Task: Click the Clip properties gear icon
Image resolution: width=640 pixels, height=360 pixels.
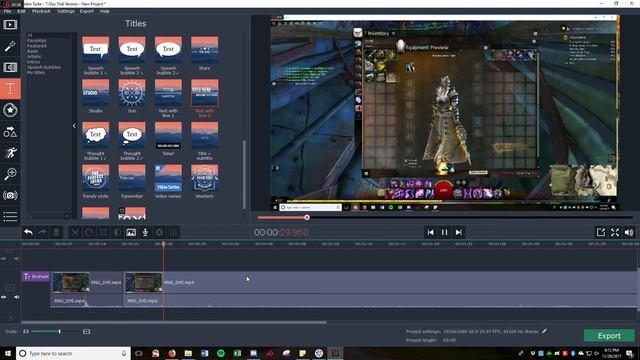Action: [159, 232]
